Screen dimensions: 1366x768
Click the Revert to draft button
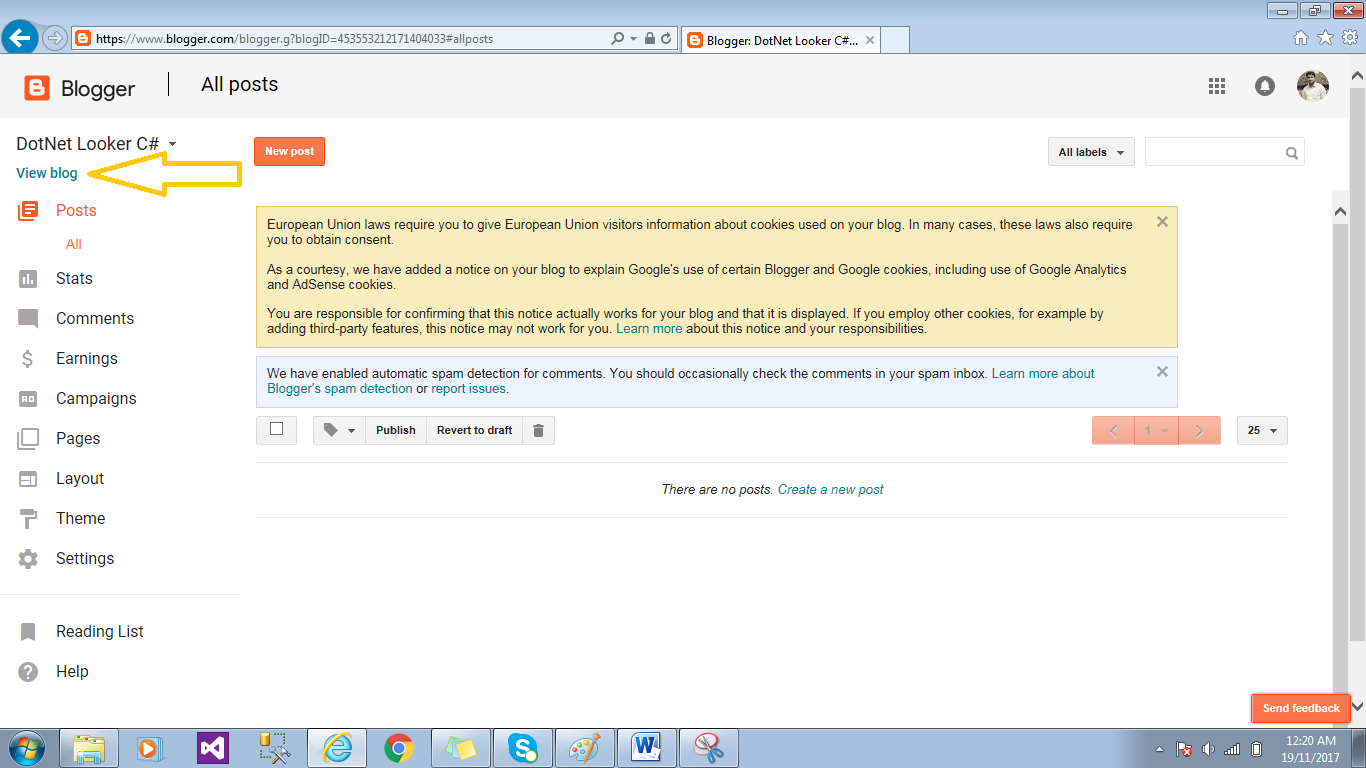(x=475, y=430)
